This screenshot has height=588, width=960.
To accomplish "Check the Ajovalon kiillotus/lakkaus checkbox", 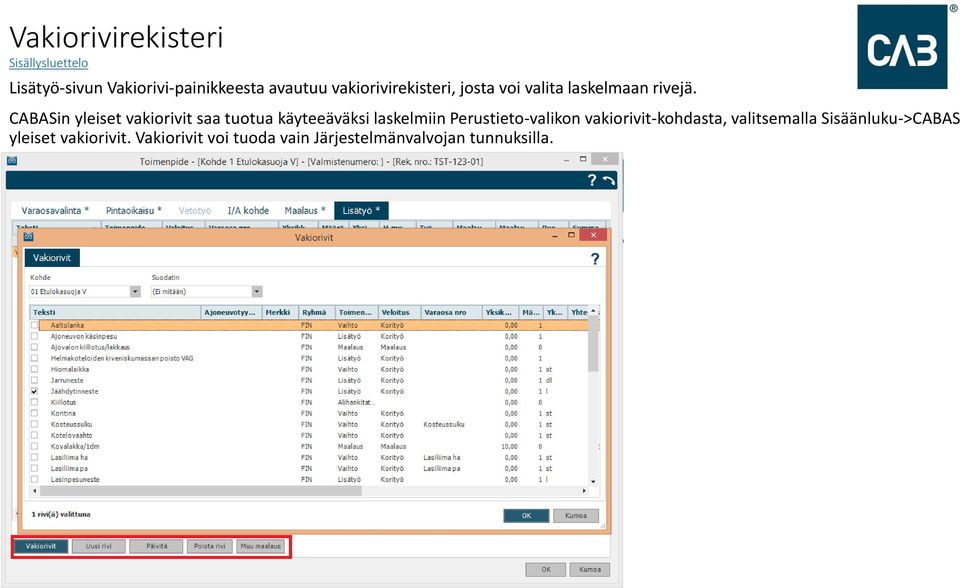I will [x=35, y=347].
